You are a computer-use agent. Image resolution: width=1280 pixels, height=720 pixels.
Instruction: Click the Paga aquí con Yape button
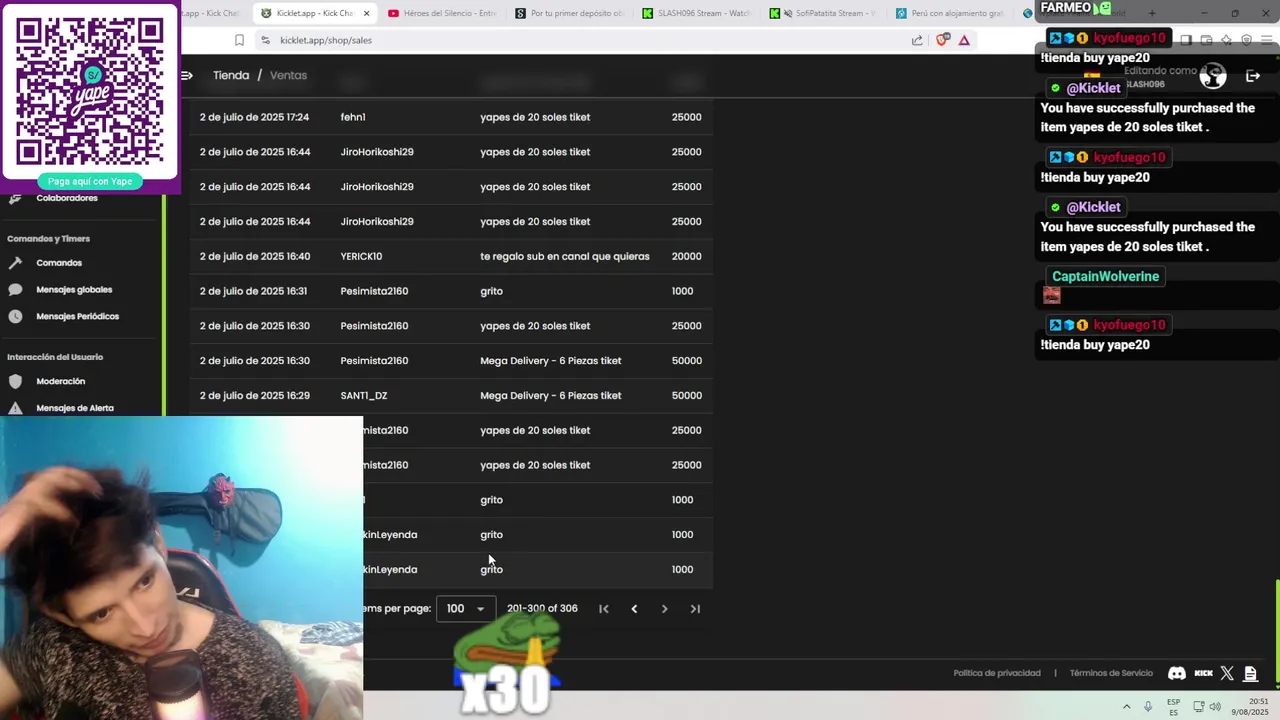pos(90,181)
